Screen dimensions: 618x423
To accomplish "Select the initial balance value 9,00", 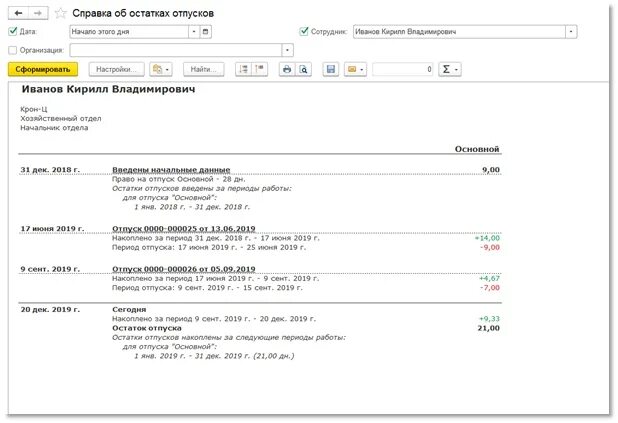I will tap(491, 170).
